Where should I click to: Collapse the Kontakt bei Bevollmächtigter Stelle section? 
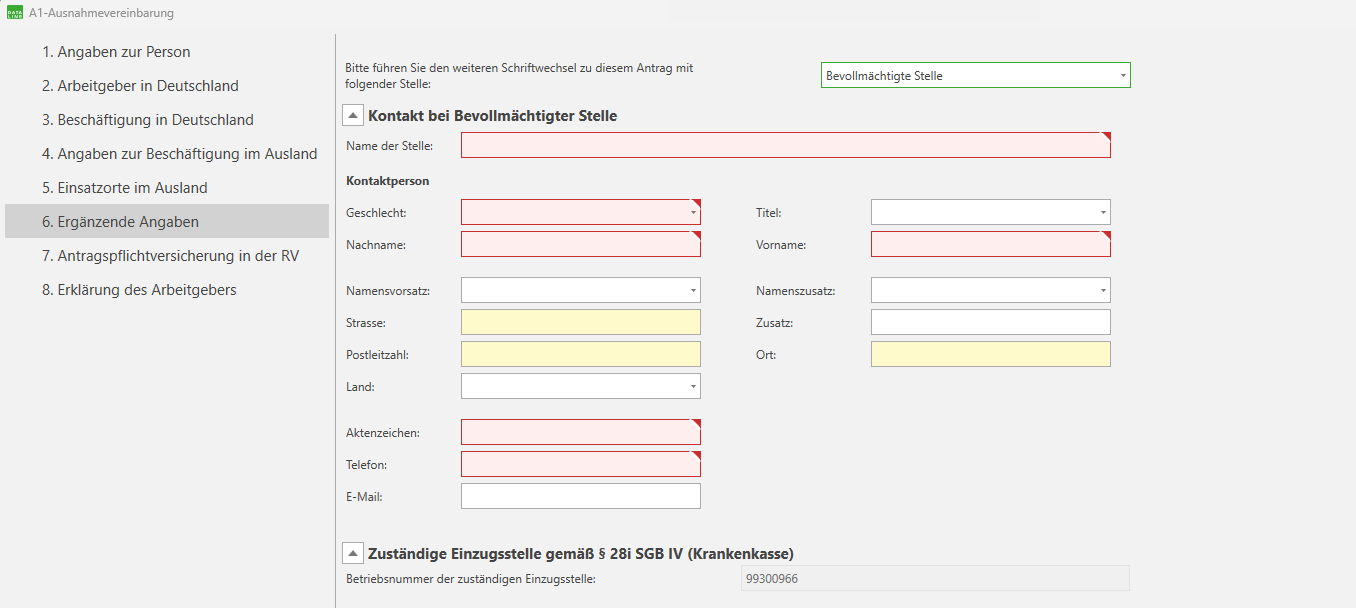pyautogui.click(x=353, y=116)
